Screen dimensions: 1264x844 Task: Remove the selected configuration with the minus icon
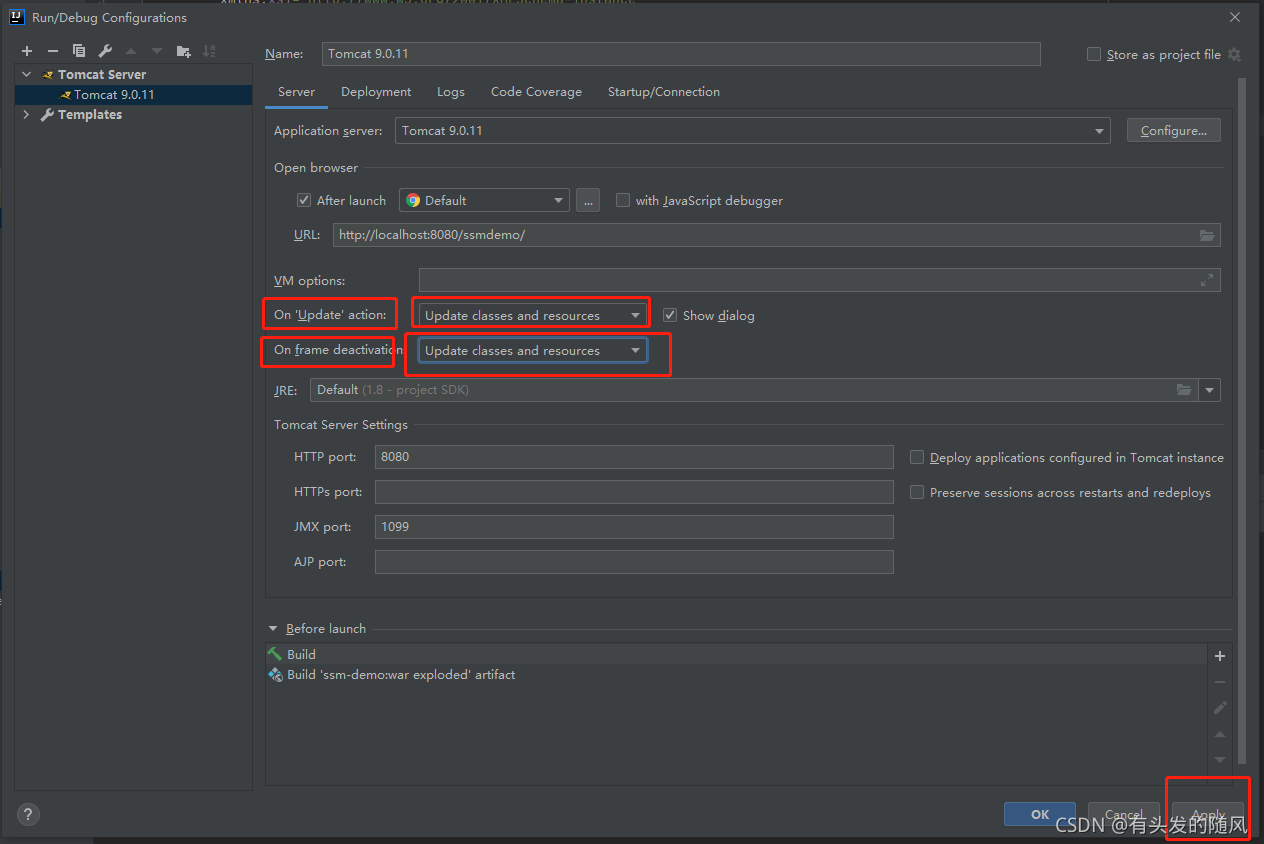tap(53, 51)
